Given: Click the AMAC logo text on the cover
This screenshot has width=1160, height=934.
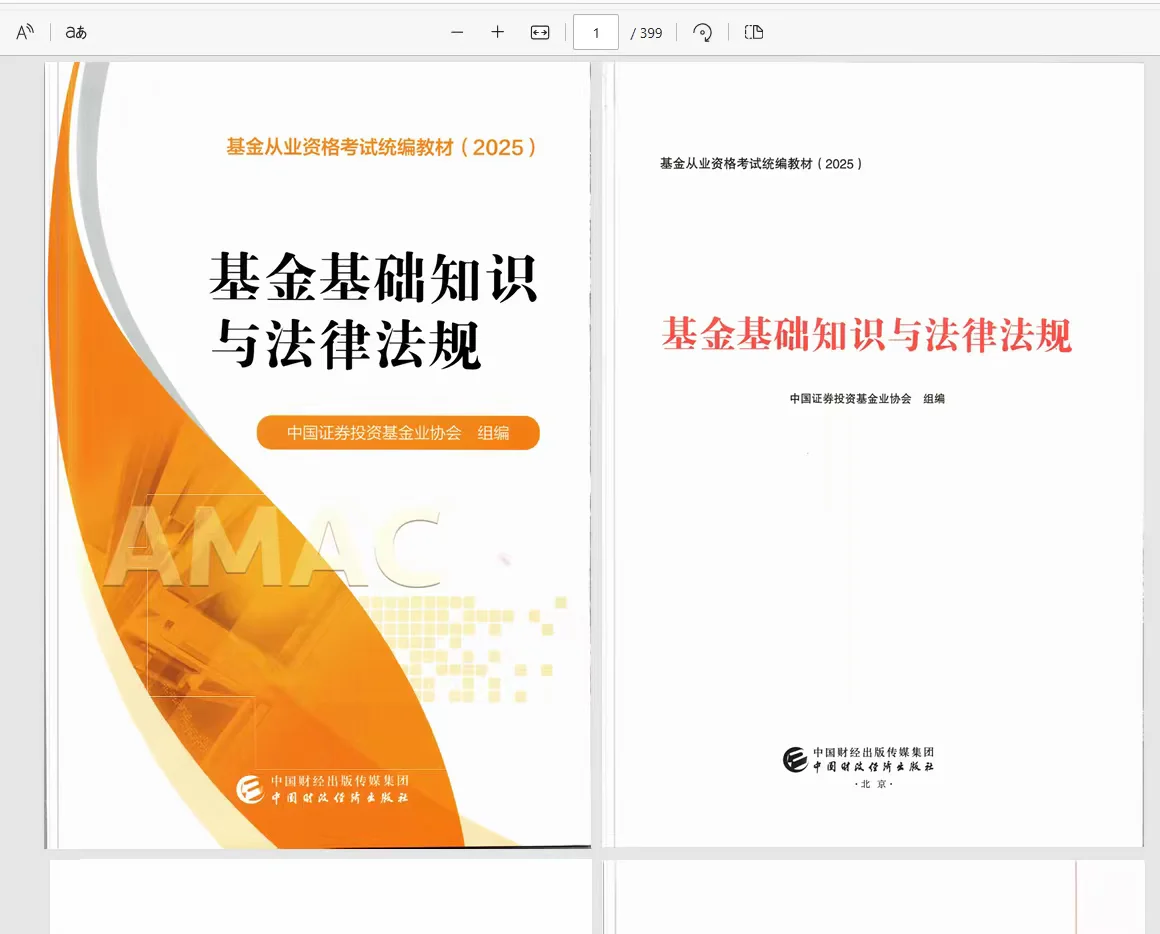Looking at the screenshot, I should (274, 547).
